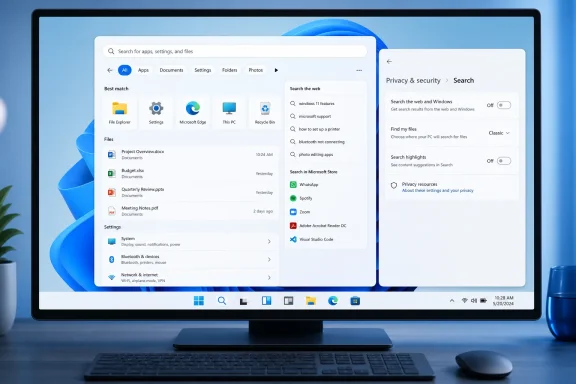Click the battery icon in system tray
This screenshot has height=384, width=576.
(483, 301)
